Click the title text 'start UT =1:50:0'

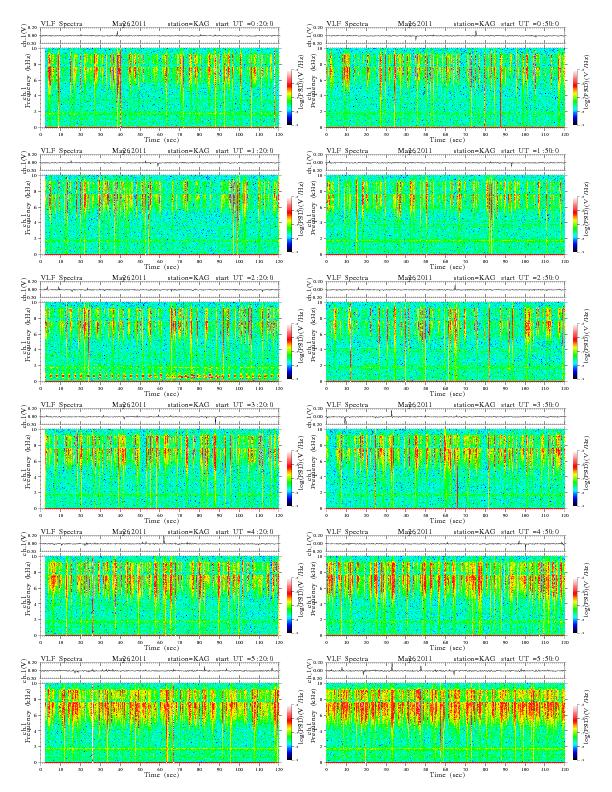pyautogui.click(x=530, y=151)
